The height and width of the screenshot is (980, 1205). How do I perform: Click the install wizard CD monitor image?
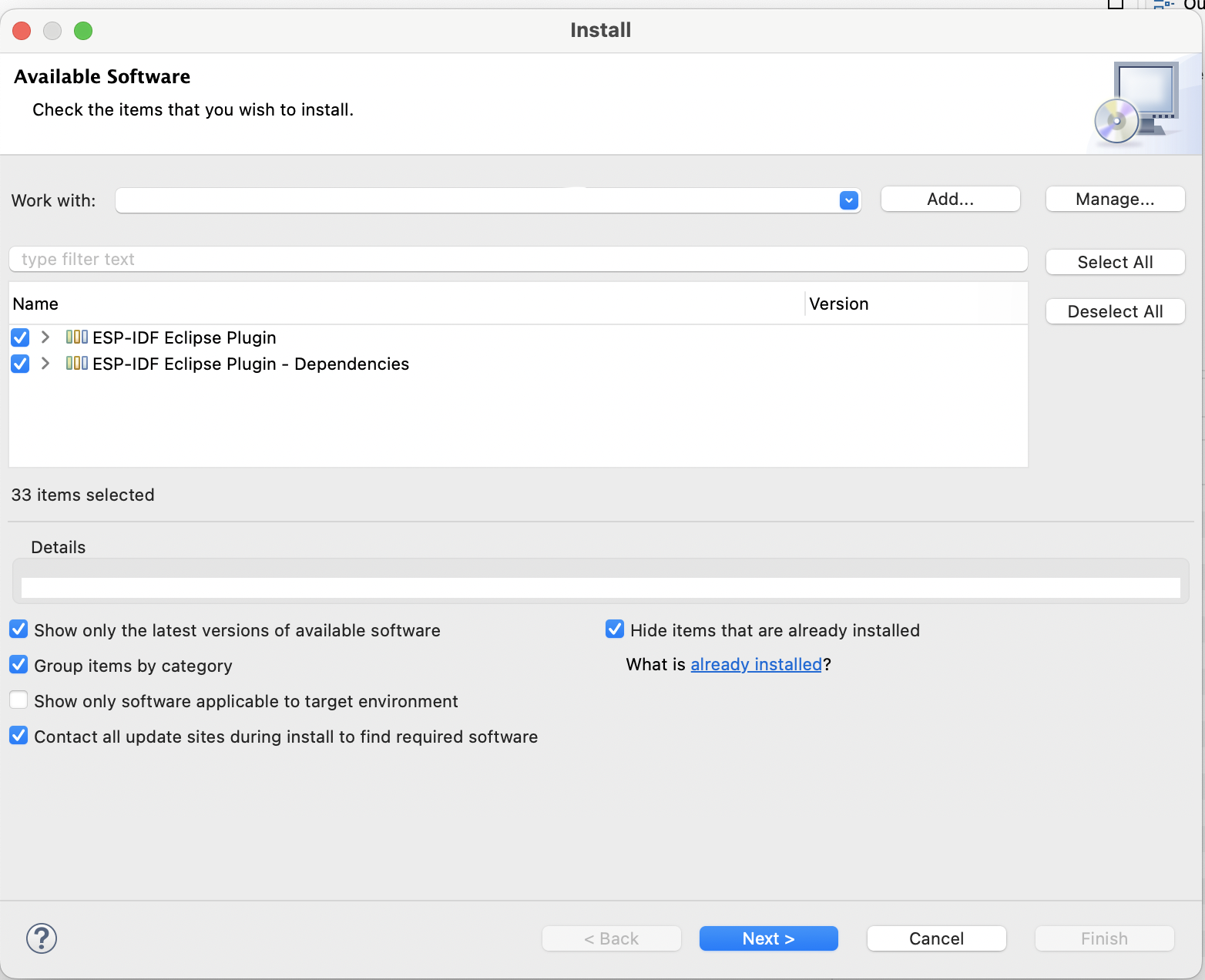click(1139, 103)
